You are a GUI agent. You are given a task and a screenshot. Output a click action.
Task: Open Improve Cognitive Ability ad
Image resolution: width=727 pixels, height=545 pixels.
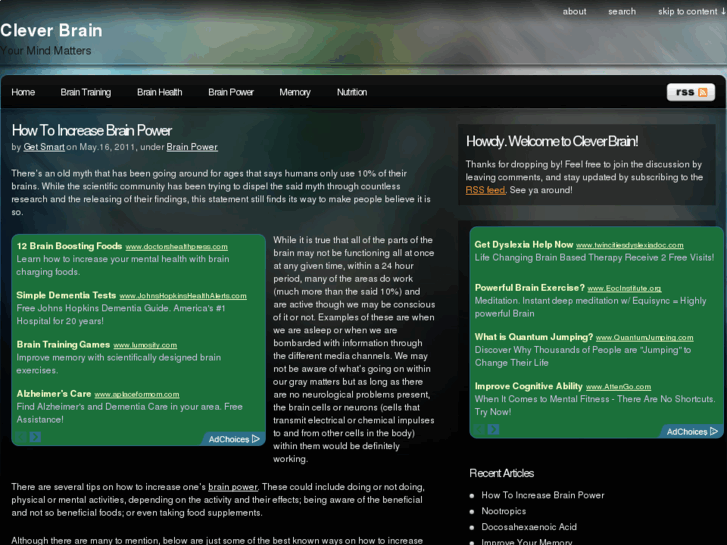click(529, 386)
